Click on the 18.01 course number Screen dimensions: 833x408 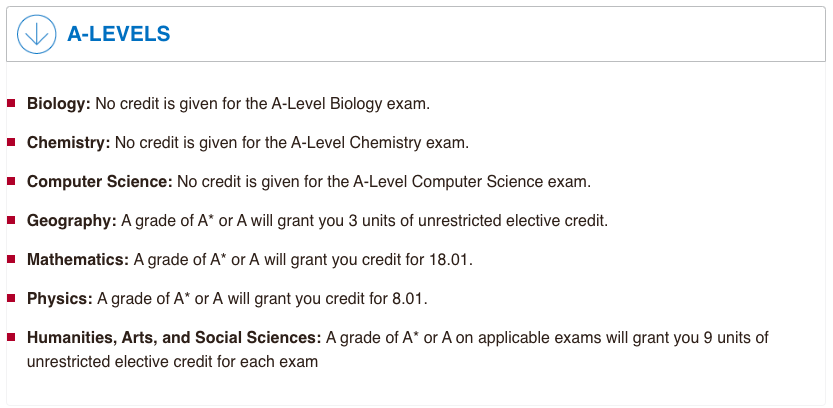(x=449, y=260)
